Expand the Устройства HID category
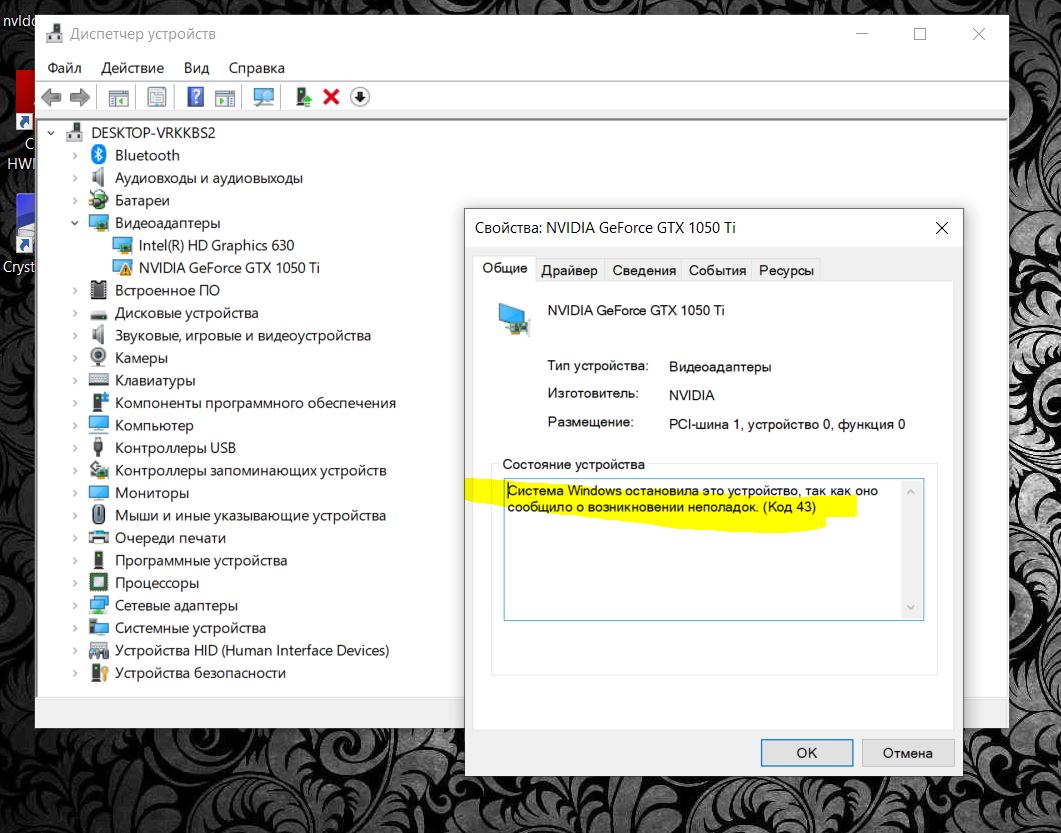This screenshot has width=1061, height=833. tap(75, 650)
